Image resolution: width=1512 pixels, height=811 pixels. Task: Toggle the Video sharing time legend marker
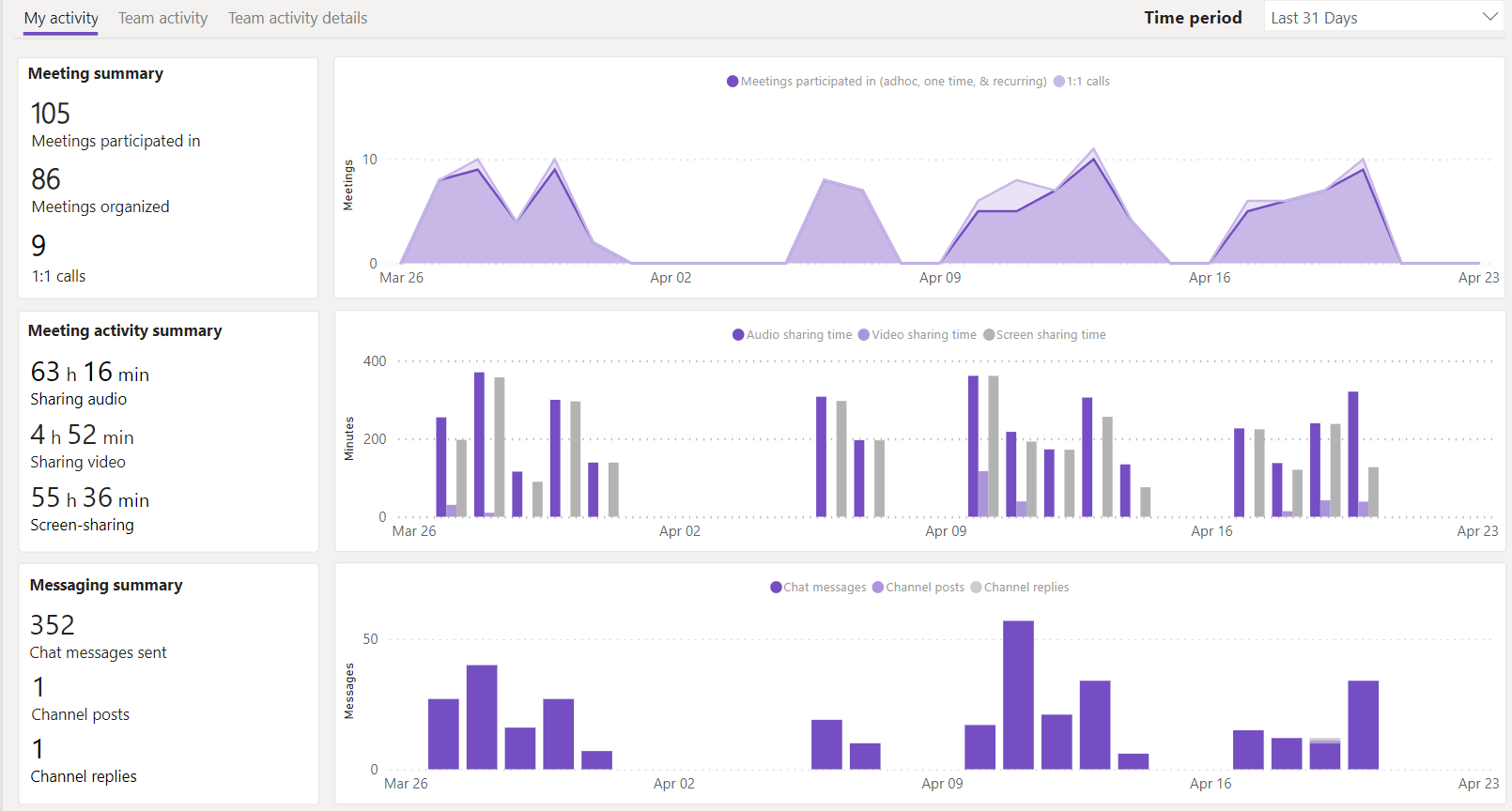pos(864,335)
